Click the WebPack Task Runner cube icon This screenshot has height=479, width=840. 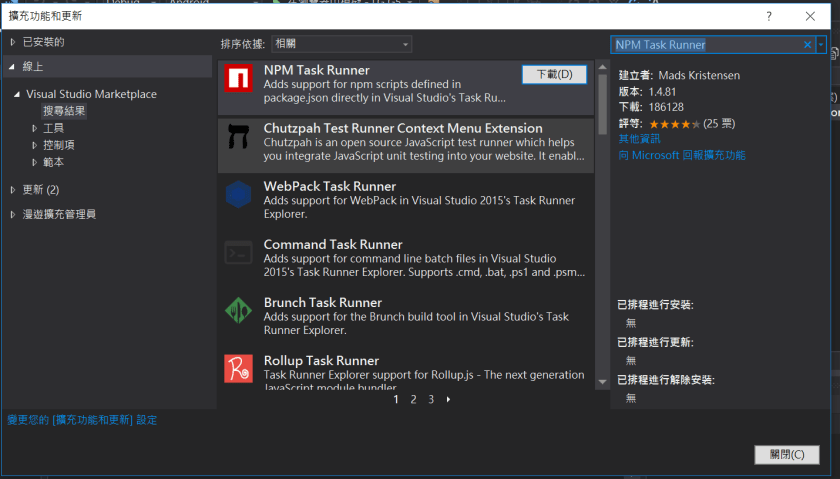tap(238, 195)
